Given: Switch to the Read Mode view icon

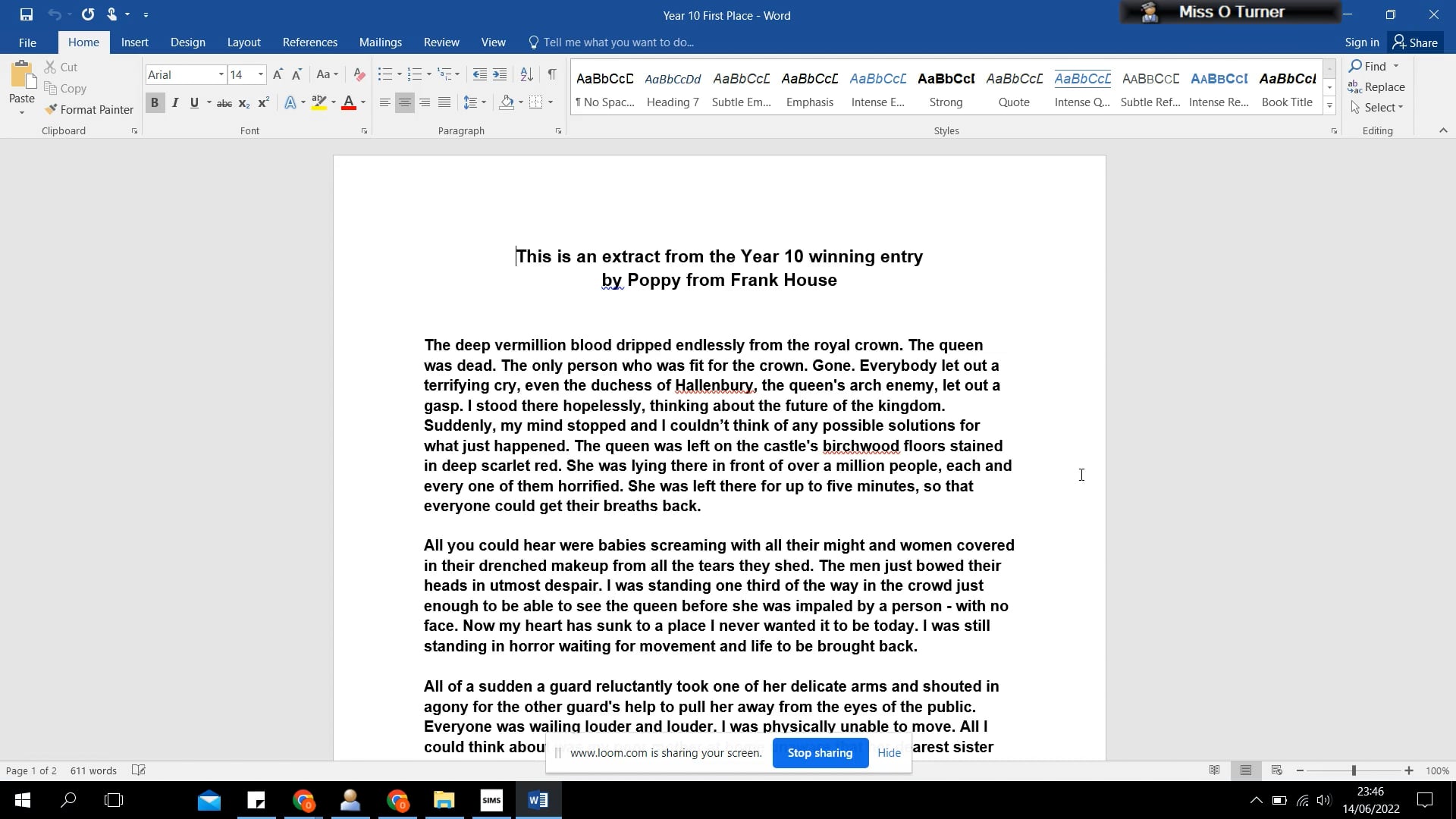Looking at the screenshot, I should coord(1214,770).
